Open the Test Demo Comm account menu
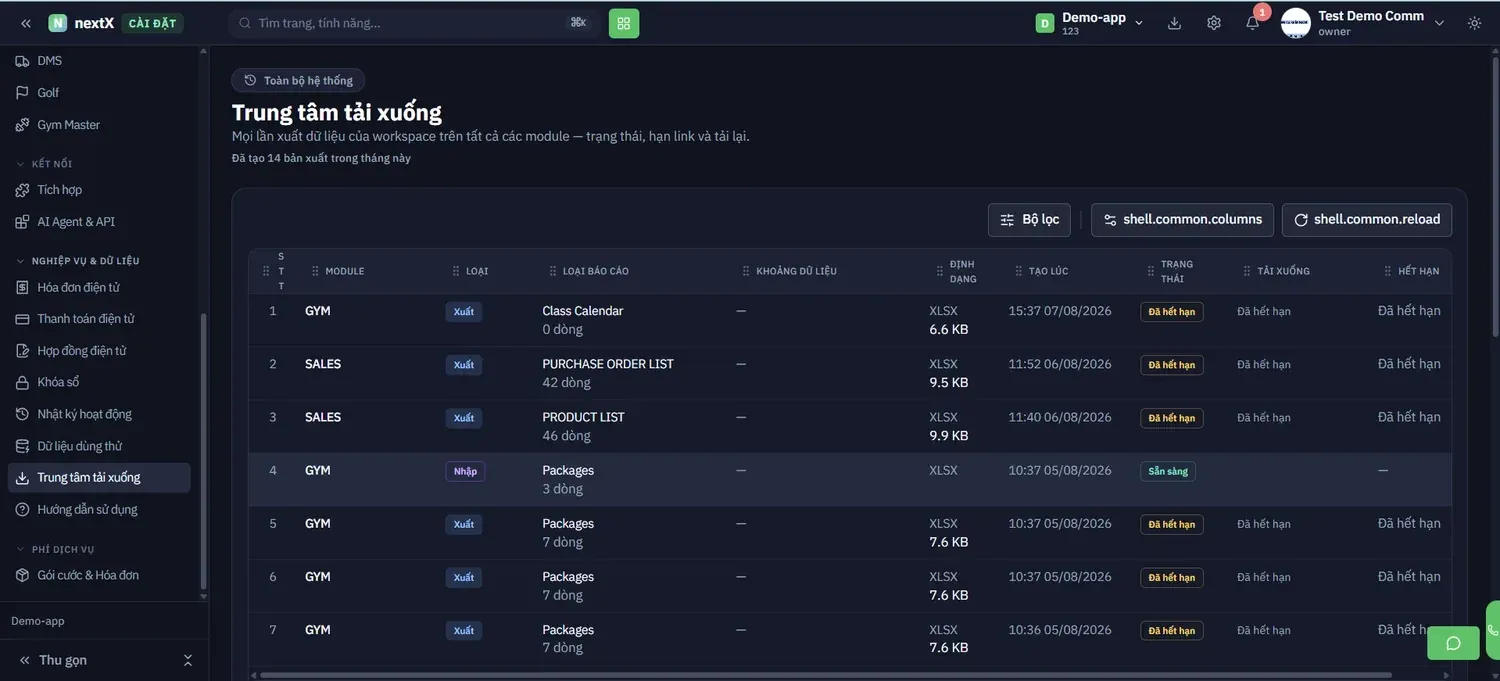 1364,23
